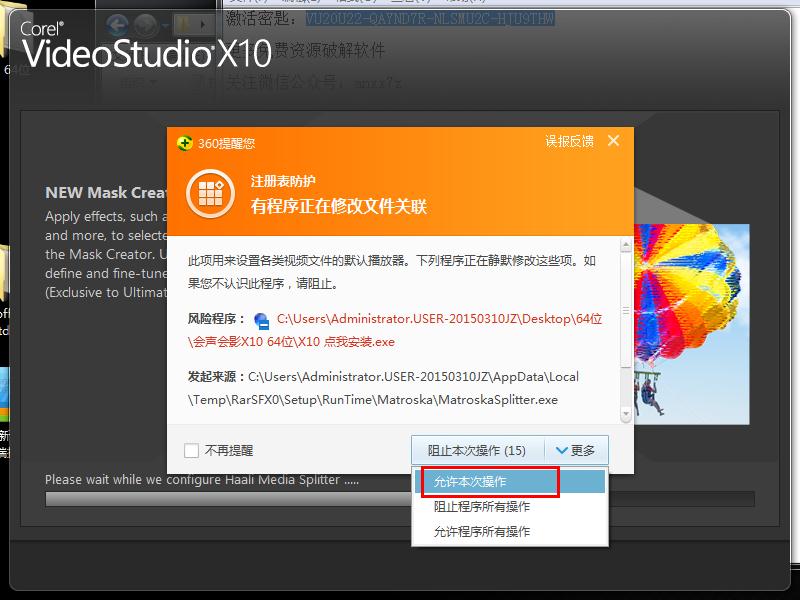The height and width of the screenshot is (600, 800).
Task: Click the 阻止本次操作 (15) button
Action: click(x=477, y=451)
